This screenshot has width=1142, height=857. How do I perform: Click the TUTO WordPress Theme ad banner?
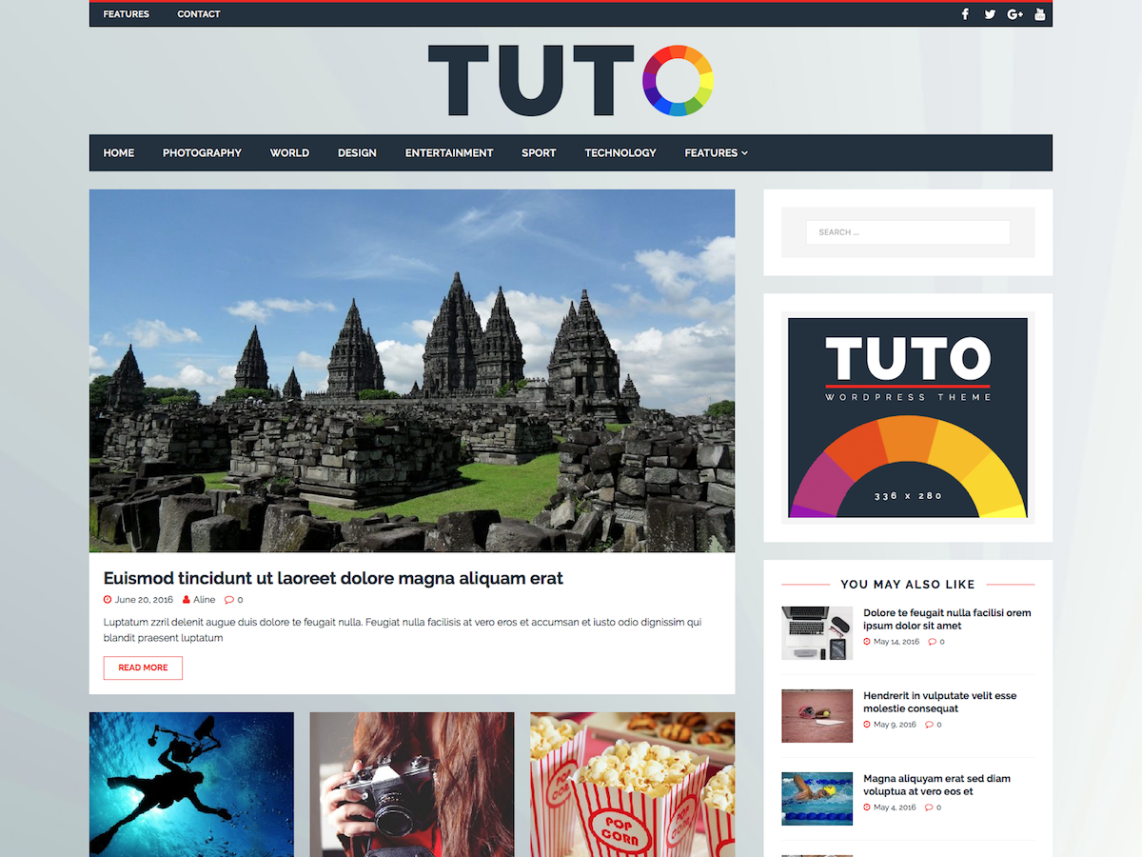[x=907, y=417]
